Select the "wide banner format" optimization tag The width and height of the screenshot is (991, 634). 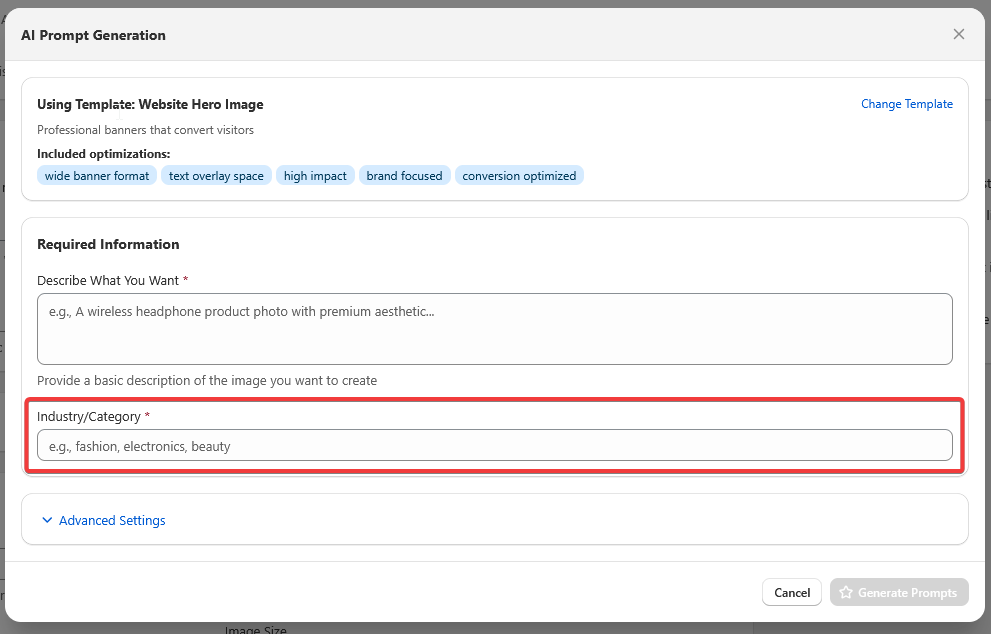click(97, 176)
